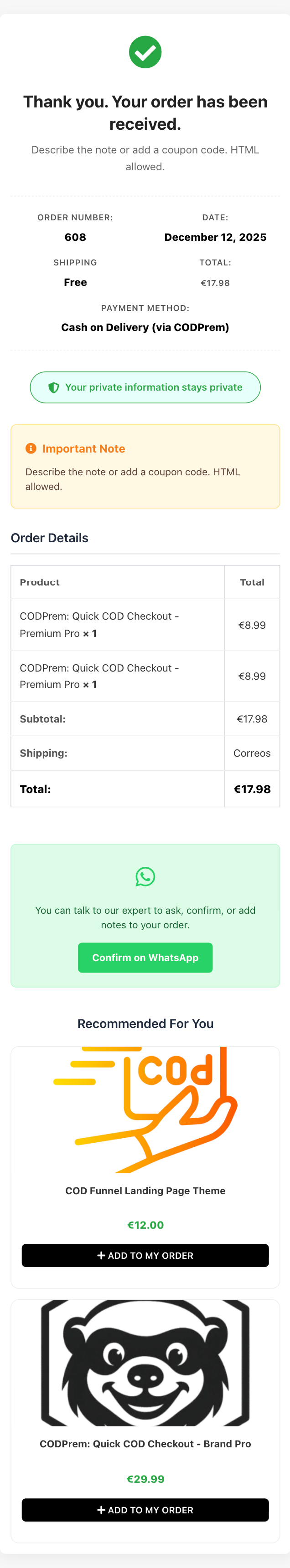This screenshot has width=290, height=1568.
Task: Click the green order success checkmark icon
Action: 145,52
